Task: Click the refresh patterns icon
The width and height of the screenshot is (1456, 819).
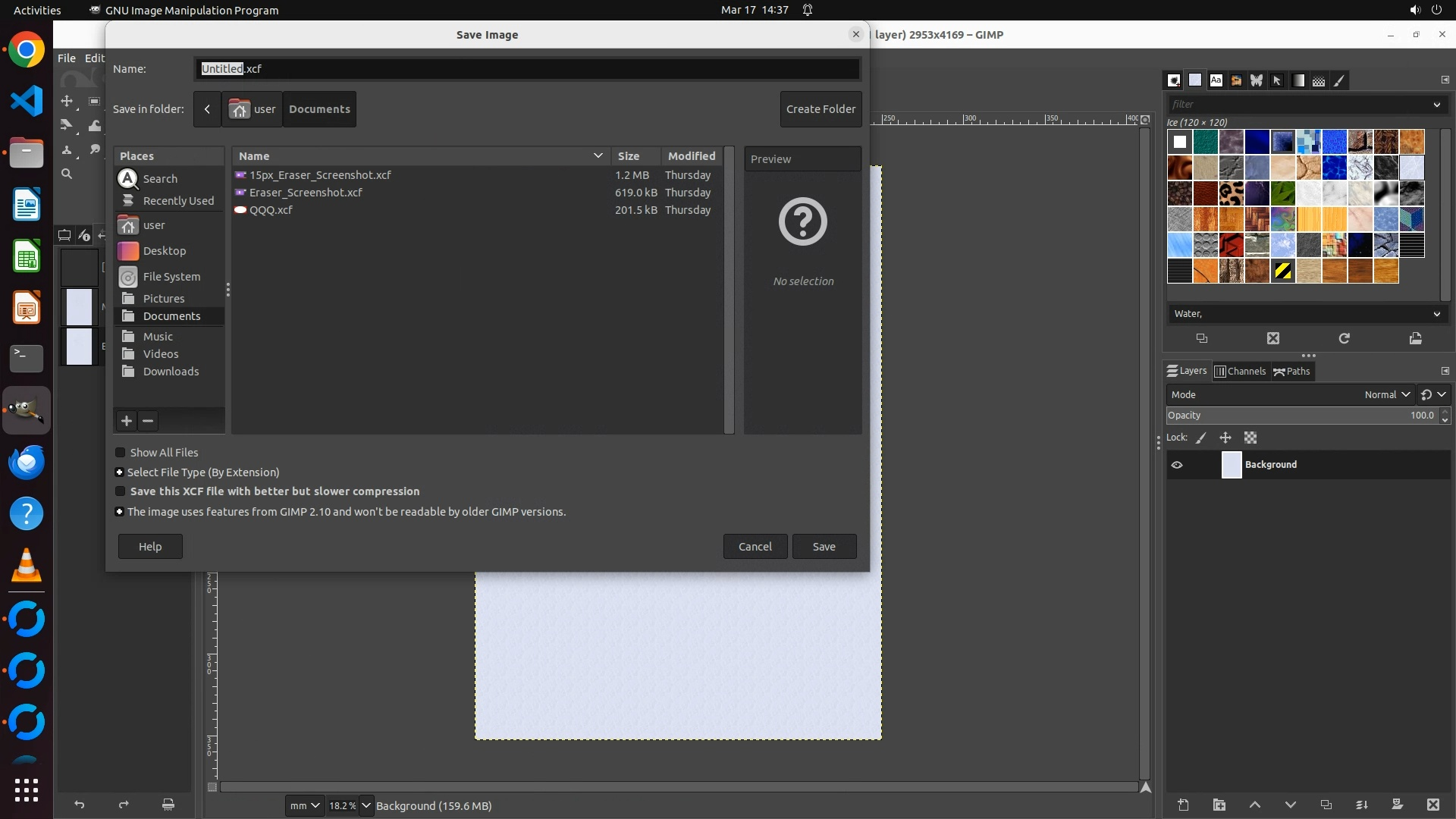Action: (x=1344, y=338)
